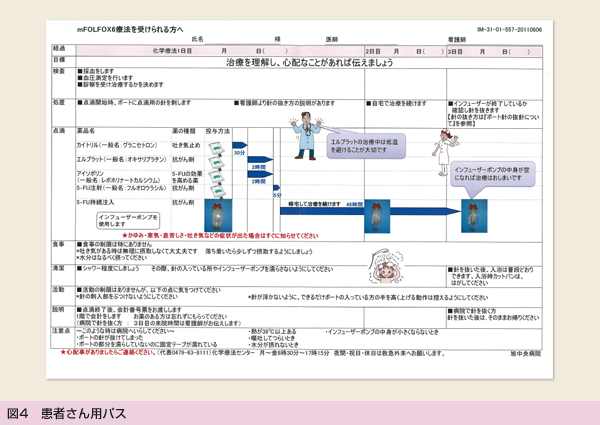600x425 pixels.
Task: Click the IV bag icon in the カイトリル row
Action: point(216,148)
